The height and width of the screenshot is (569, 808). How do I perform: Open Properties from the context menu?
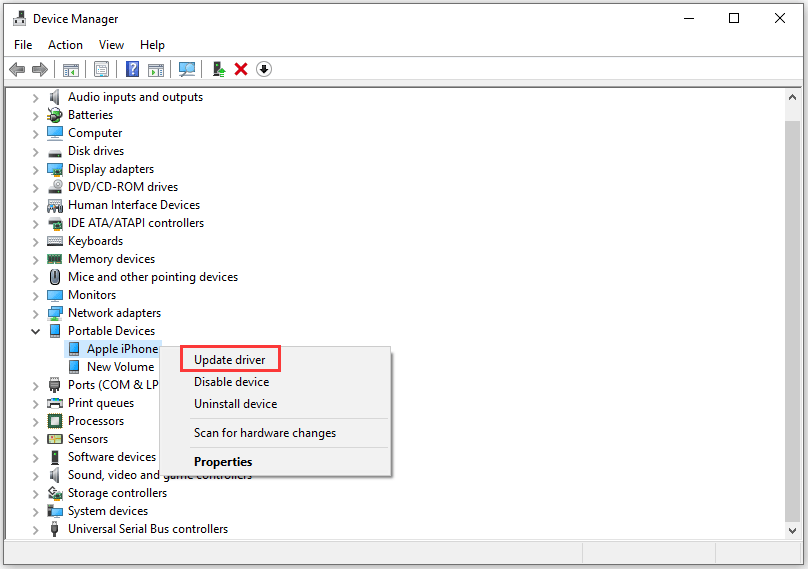[223, 462]
